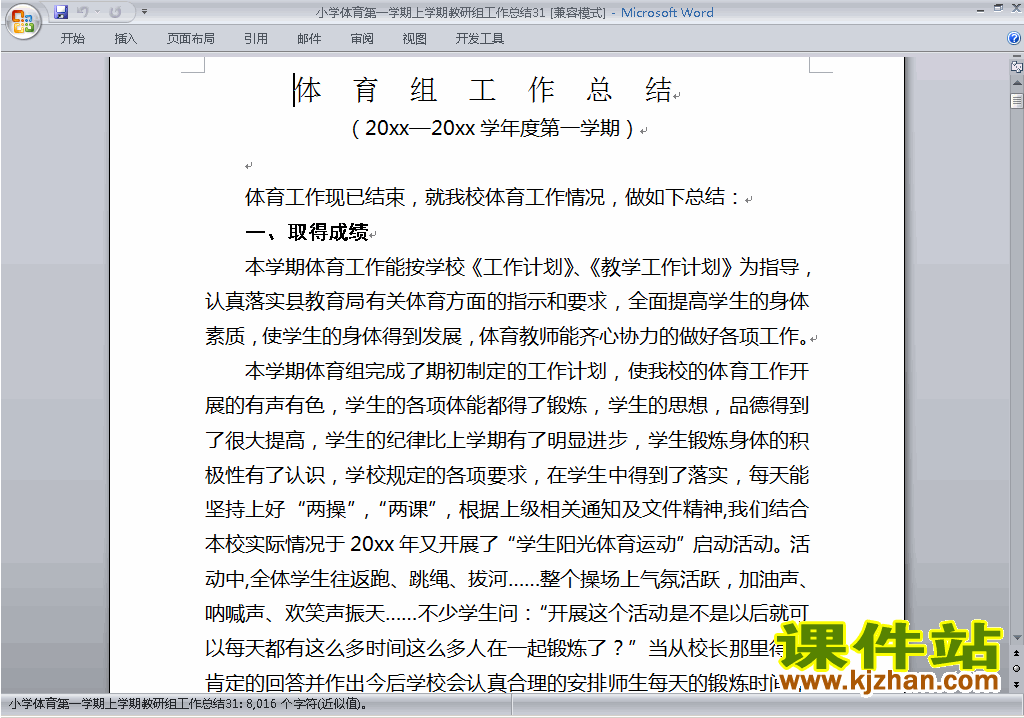Click the Redo icon in the quick access toolbar
This screenshot has width=1024, height=718.
click(116, 12)
